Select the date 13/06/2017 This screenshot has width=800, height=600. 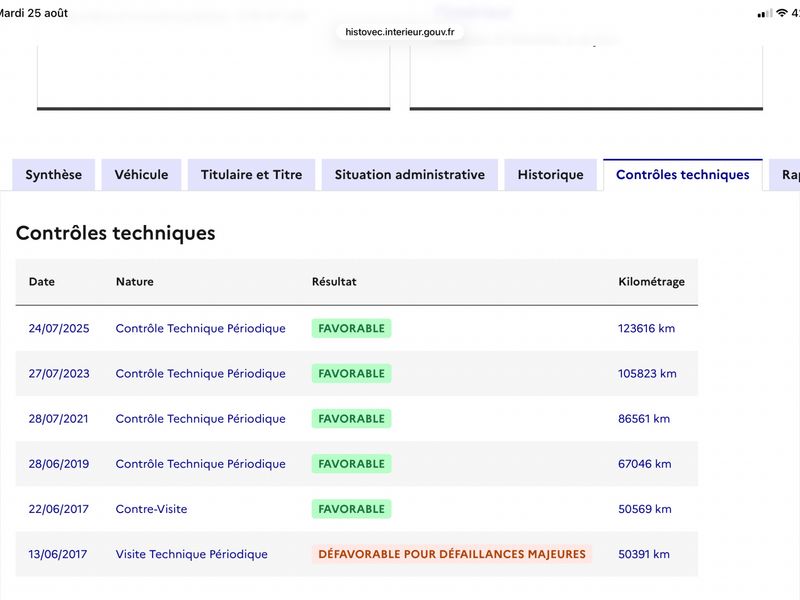[x=58, y=554]
